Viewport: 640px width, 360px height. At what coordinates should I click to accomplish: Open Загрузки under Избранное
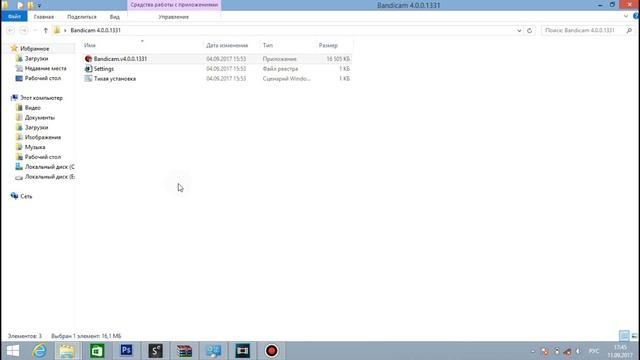tap(36, 58)
